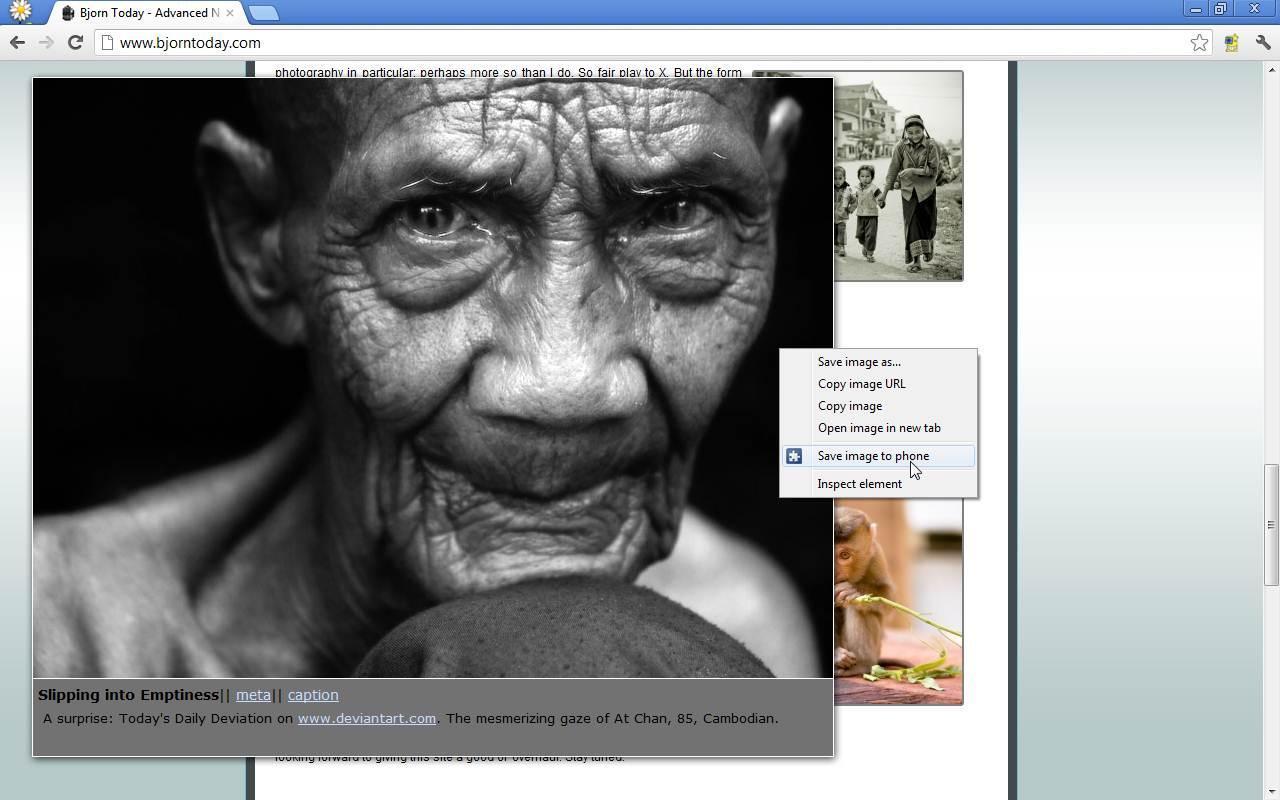Image resolution: width=1280 pixels, height=800 pixels.
Task: Open a new tab
Action: click(x=263, y=13)
